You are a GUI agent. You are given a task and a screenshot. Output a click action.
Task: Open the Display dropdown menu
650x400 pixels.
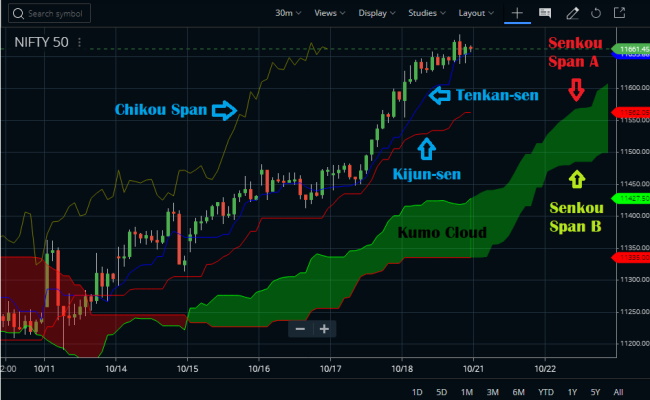(377, 14)
